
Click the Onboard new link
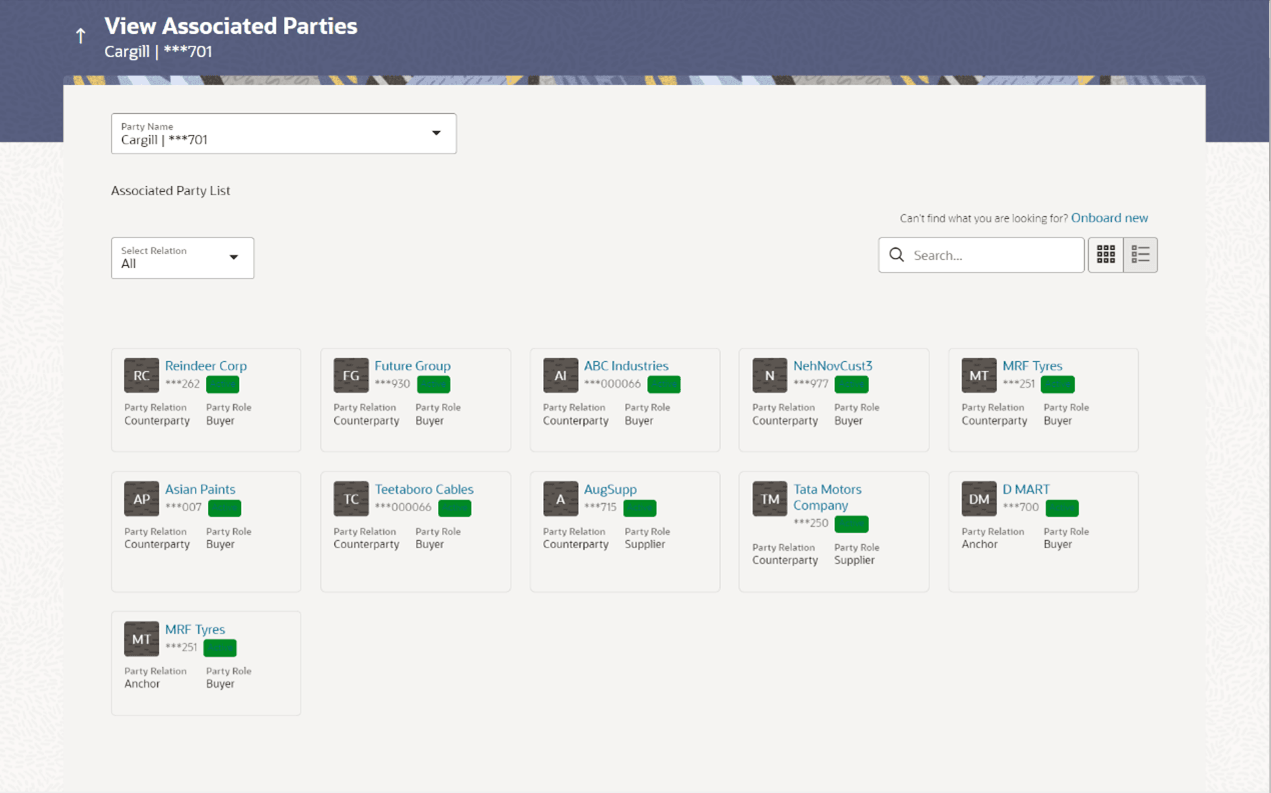tap(1109, 218)
